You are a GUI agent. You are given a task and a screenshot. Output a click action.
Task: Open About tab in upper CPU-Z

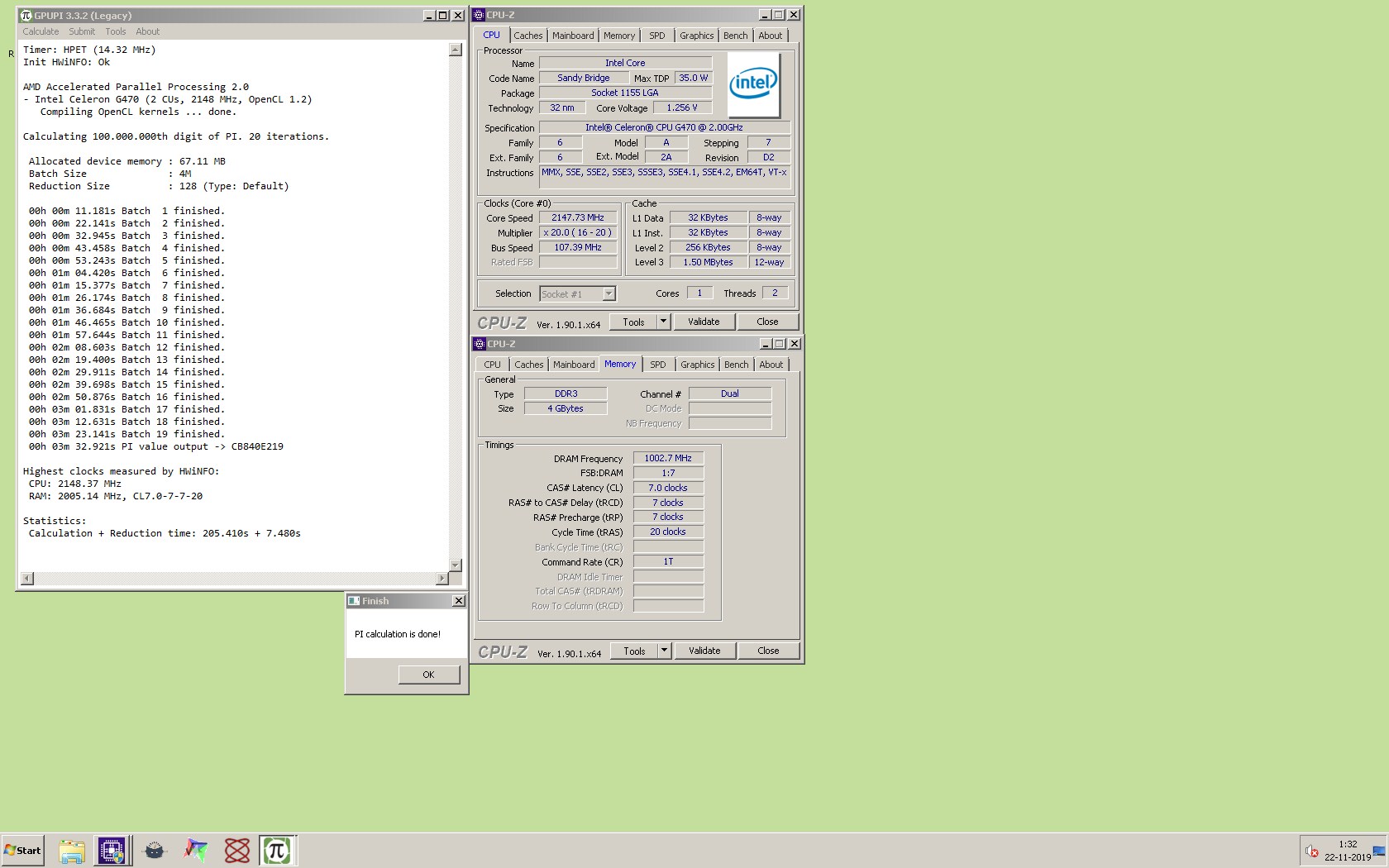[x=771, y=36]
